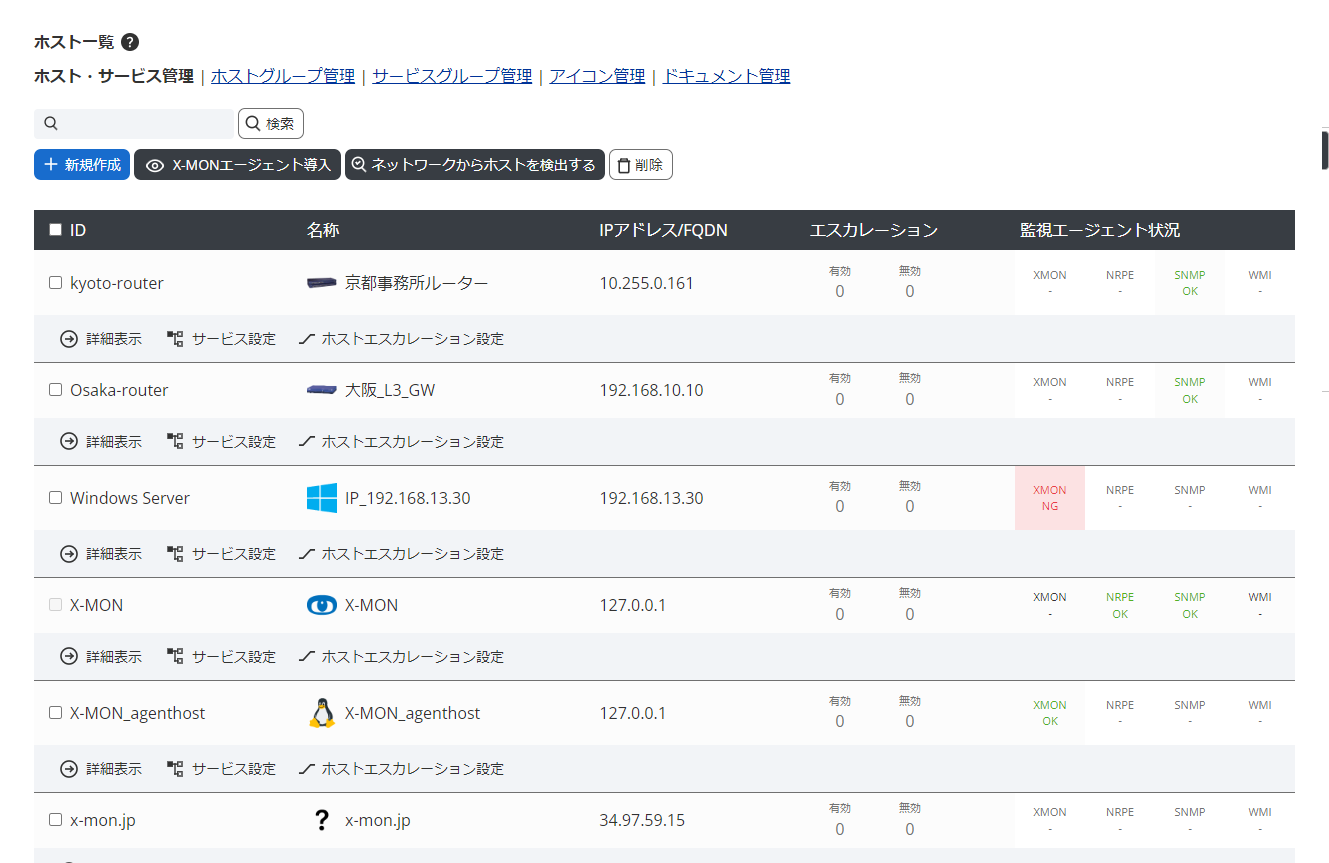Open the ドキュメント管理 tab link
The image size is (1329, 863).
[x=726, y=76]
